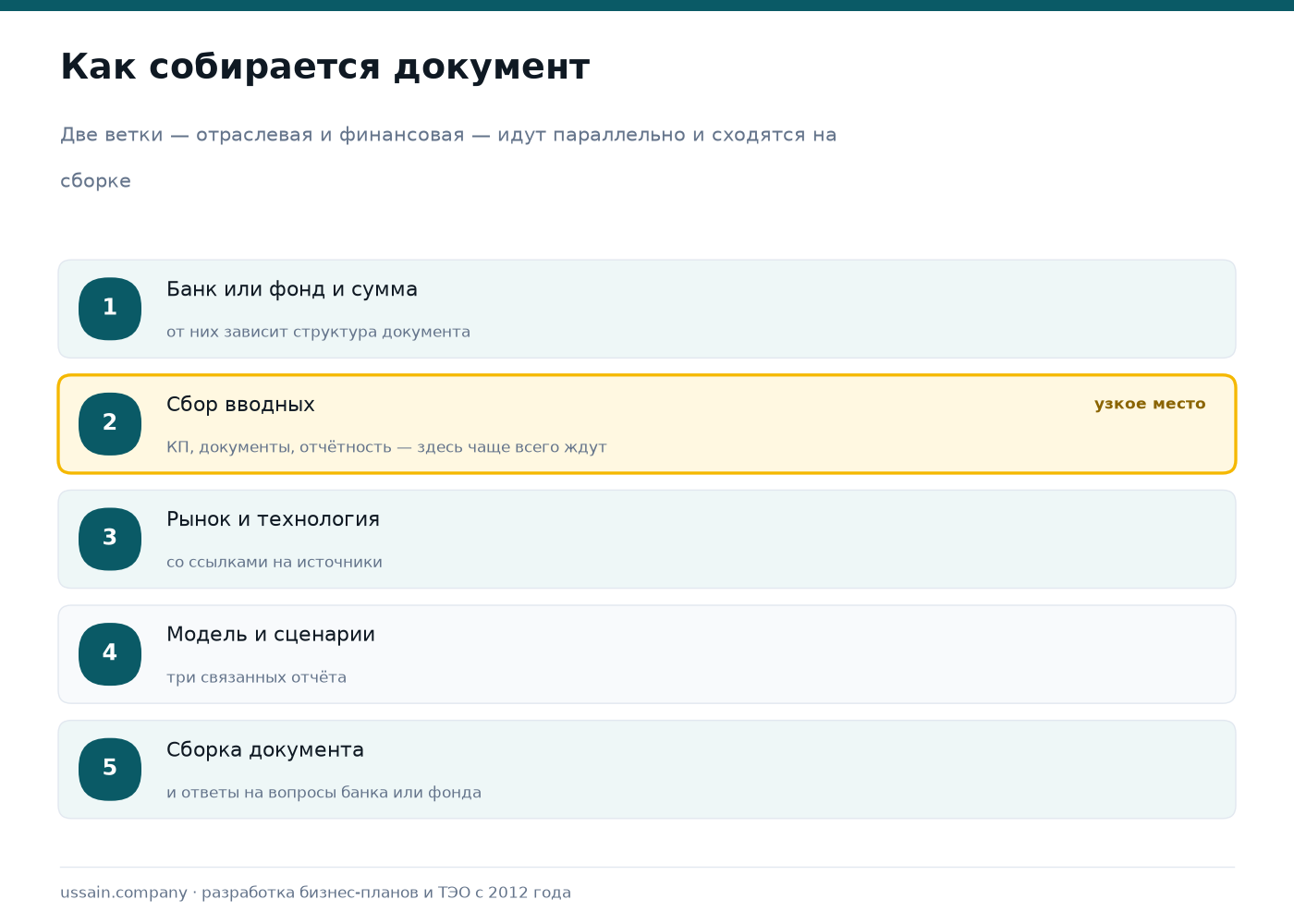Click the 'Модель и сценарии' heading
1294x924 pixels.
(271, 635)
